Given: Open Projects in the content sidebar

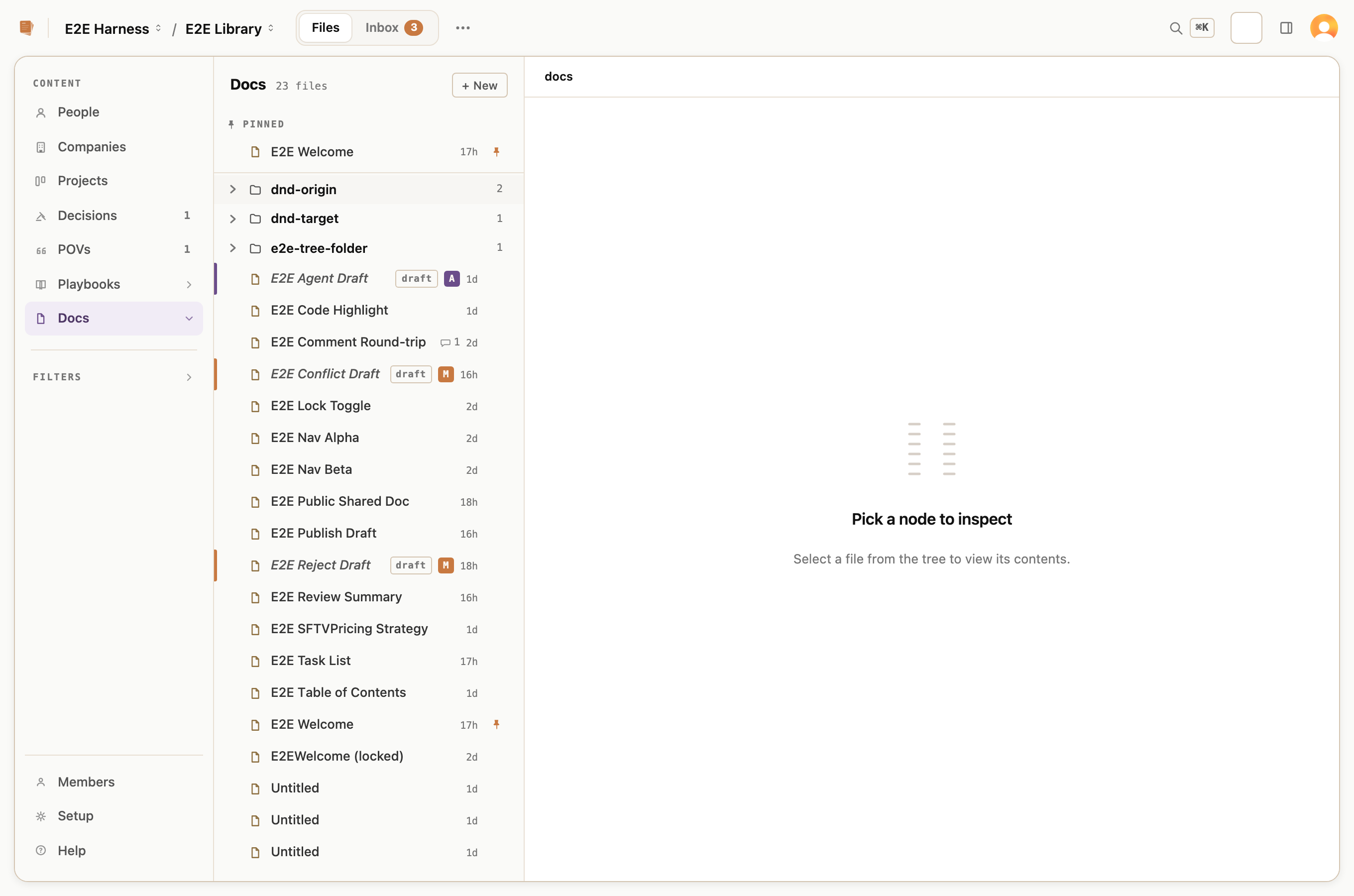Looking at the screenshot, I should (x=114, y=181).
